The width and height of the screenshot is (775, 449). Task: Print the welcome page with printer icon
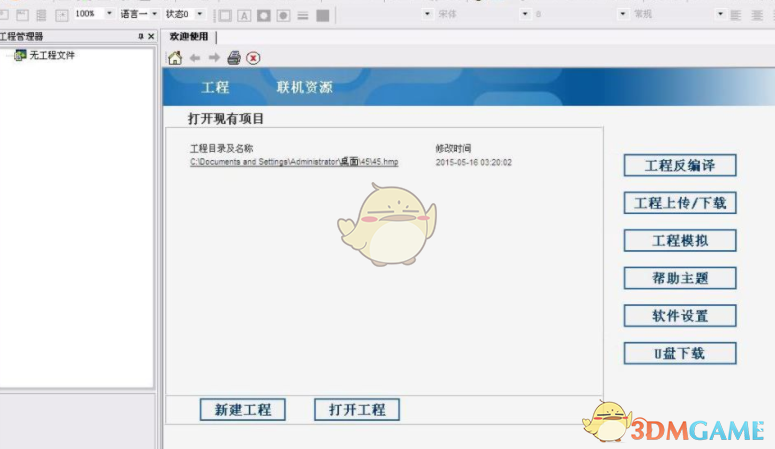(x=234, y=58)
